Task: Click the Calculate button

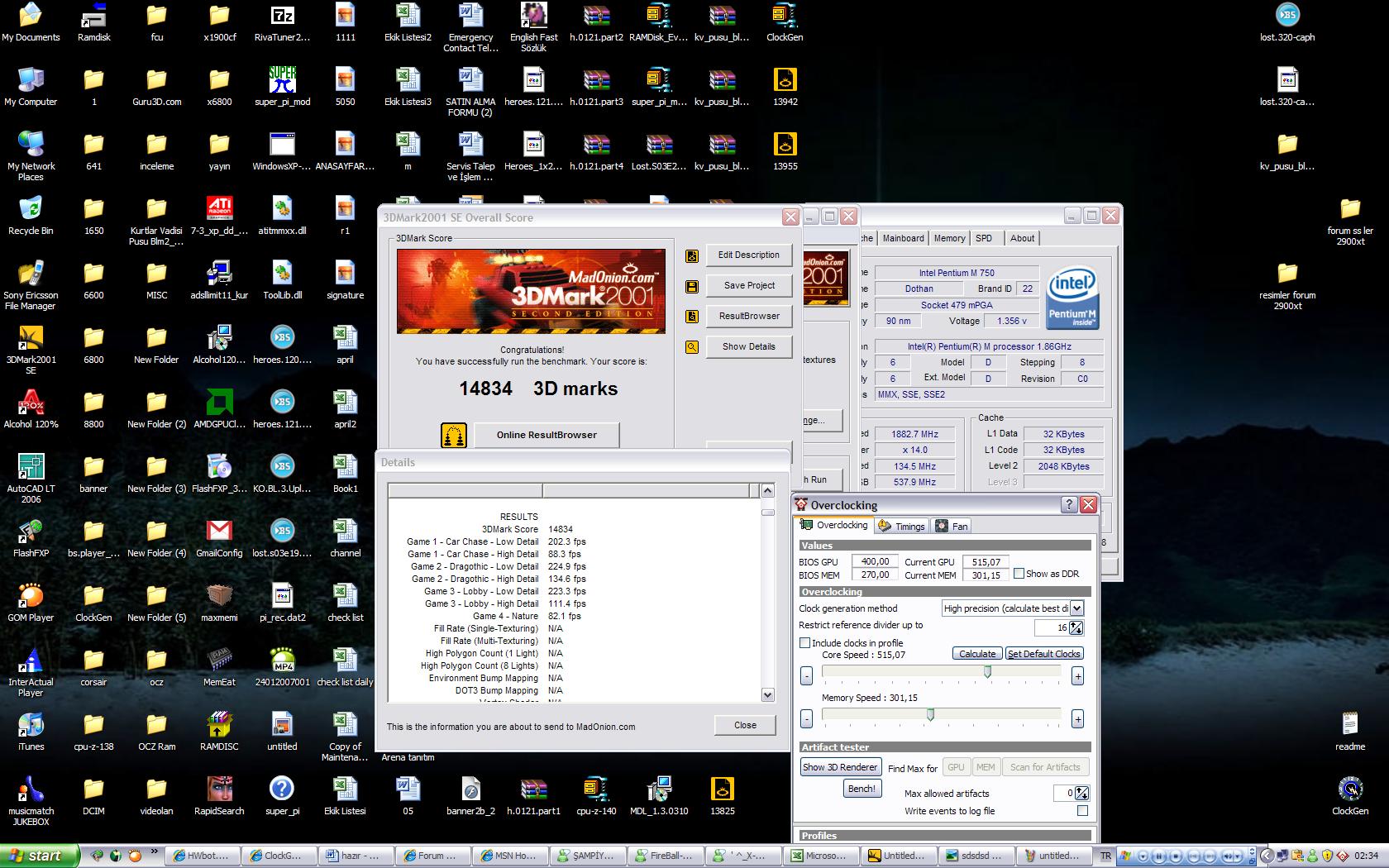Action: [977, 653]
